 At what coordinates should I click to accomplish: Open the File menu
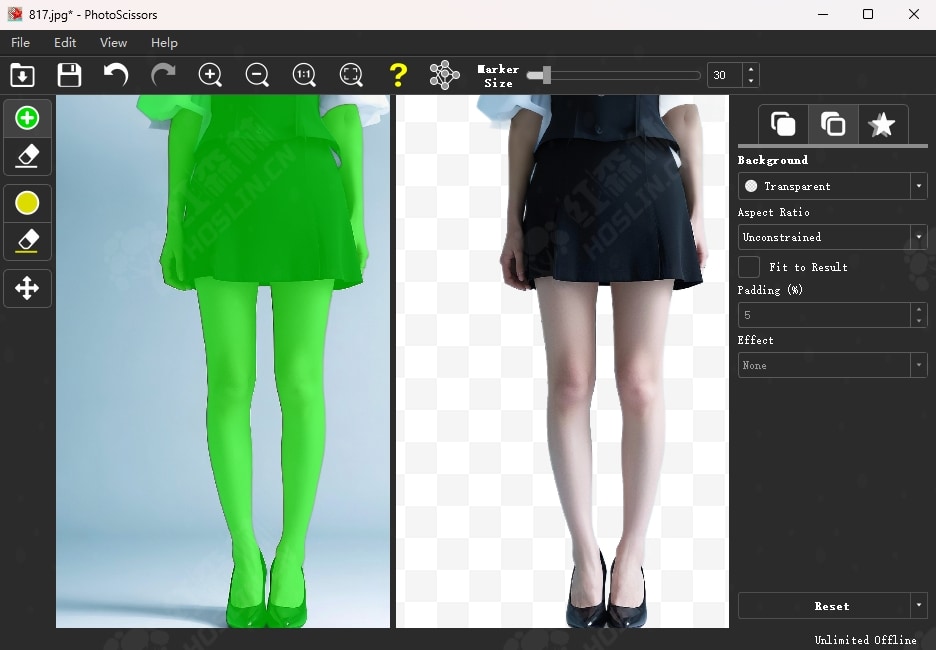tap(20, 43)
